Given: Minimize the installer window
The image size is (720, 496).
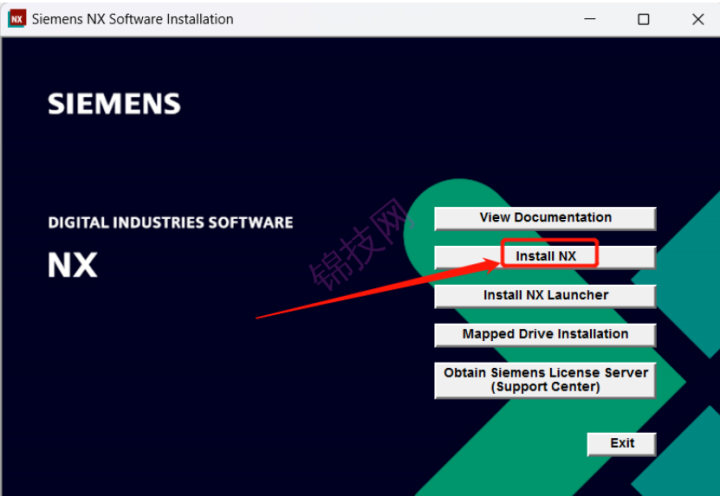Looking at the screenshot, I should point(590,19).
